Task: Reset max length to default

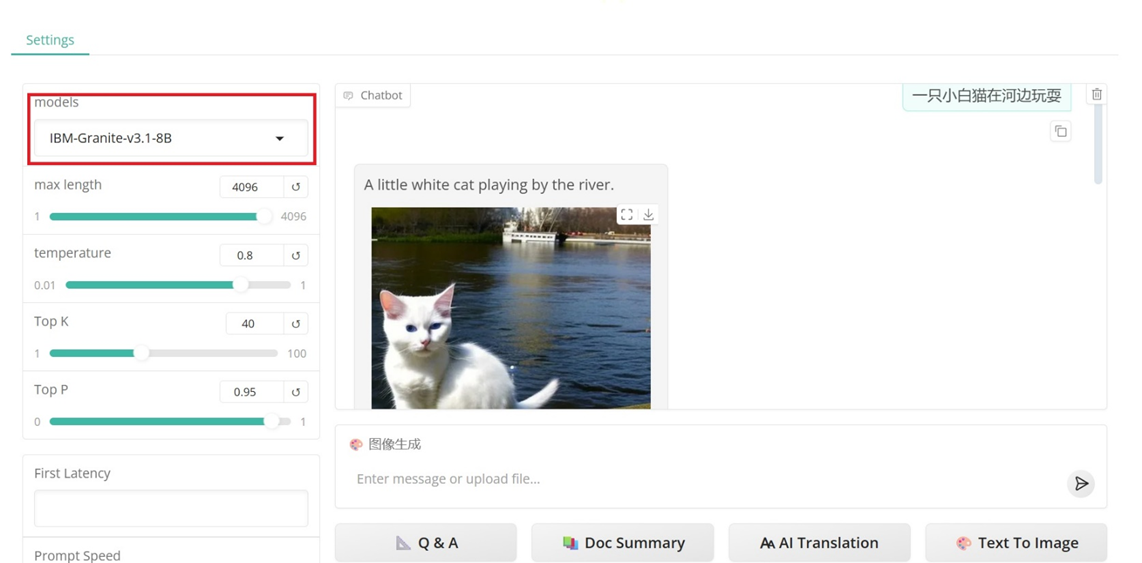Action: click(296, 187)
